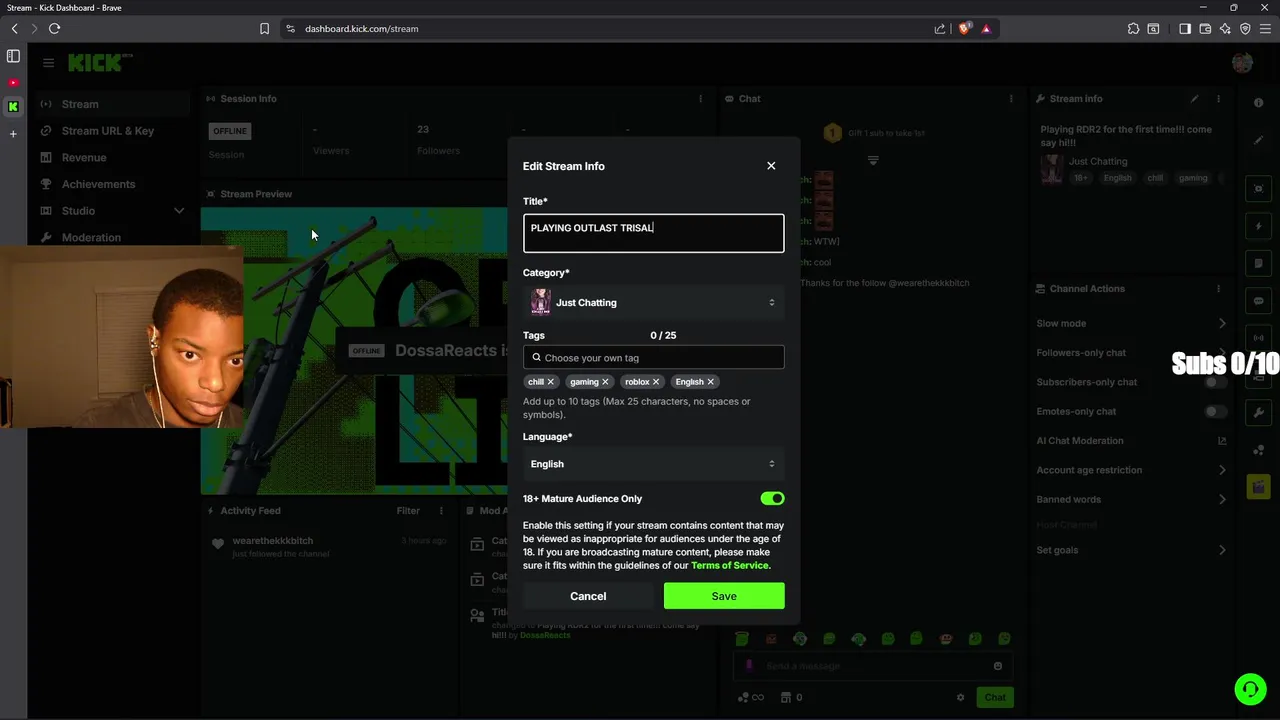Open AI Chat Moderation external link

[1221, 441]
